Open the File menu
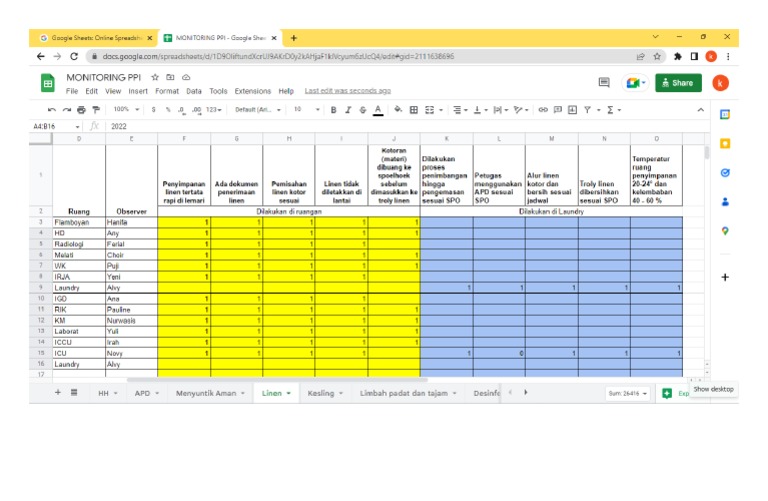 click(x=72, y=91)
